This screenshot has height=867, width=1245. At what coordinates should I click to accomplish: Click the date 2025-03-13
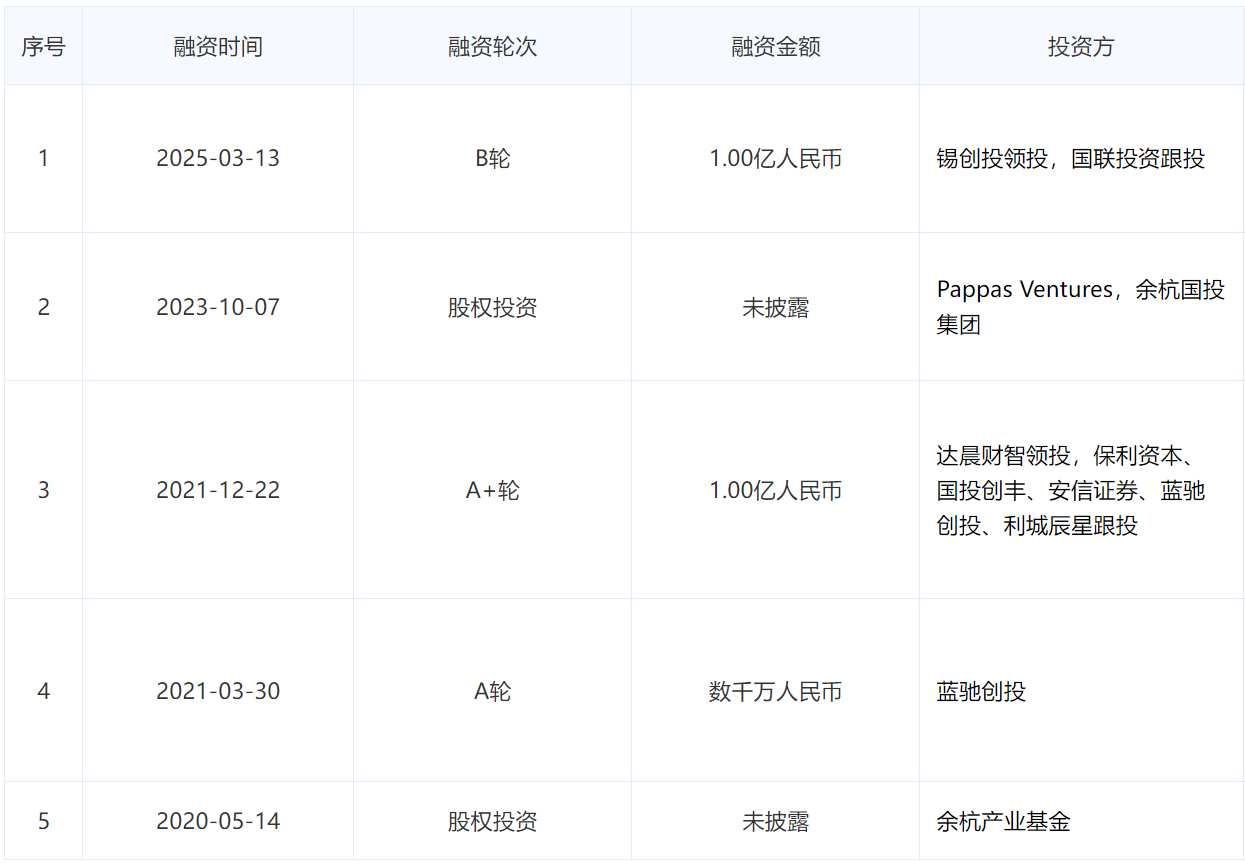pyautogui.click(x=218, y=159)
